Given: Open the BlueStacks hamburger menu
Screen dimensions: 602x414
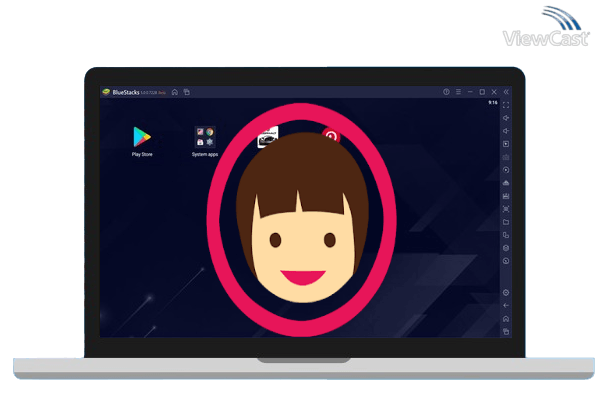Looking at the screenshot, I should (x=458, y=92).
